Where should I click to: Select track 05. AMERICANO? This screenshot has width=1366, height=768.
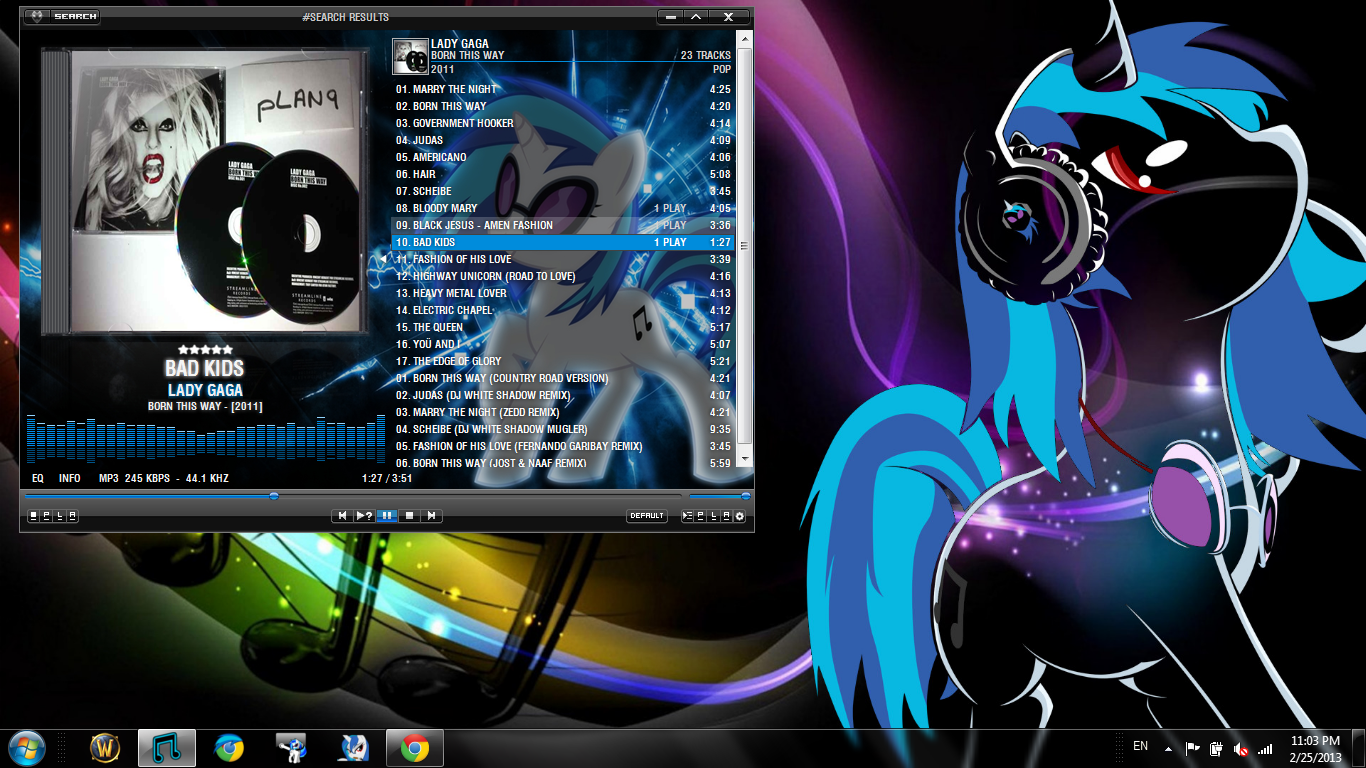[562, 157]
